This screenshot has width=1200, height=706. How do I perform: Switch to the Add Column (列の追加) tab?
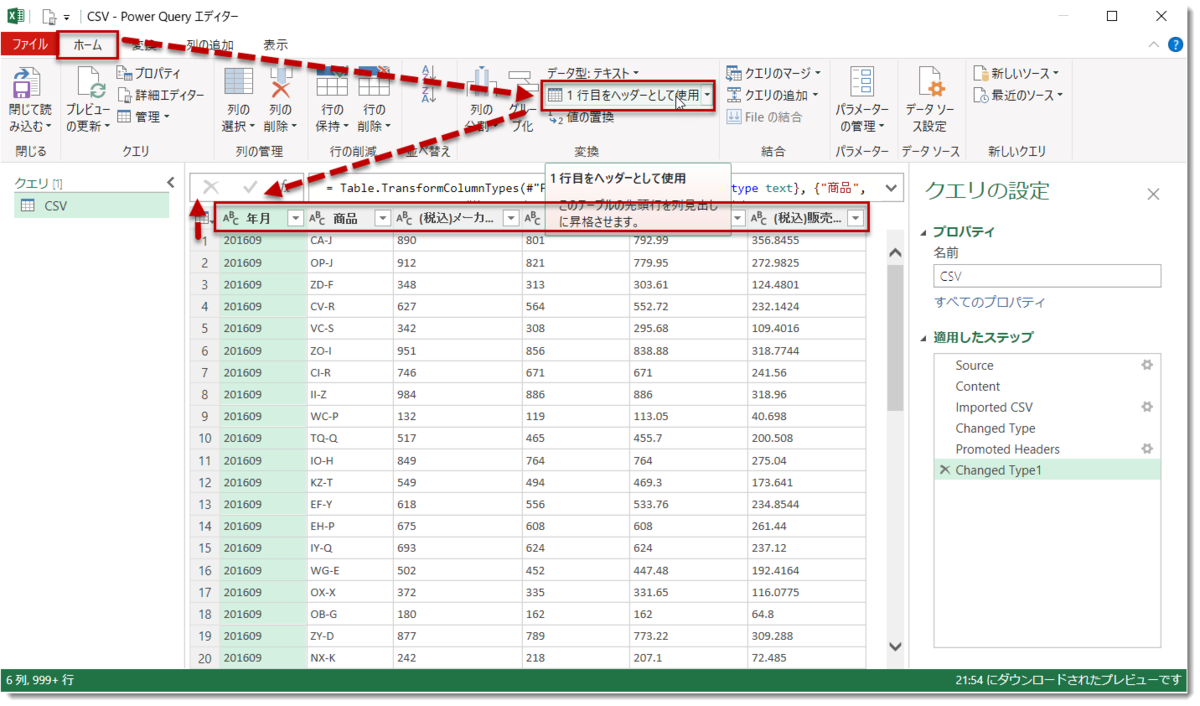pyautogui.click(x=210, y=45)
